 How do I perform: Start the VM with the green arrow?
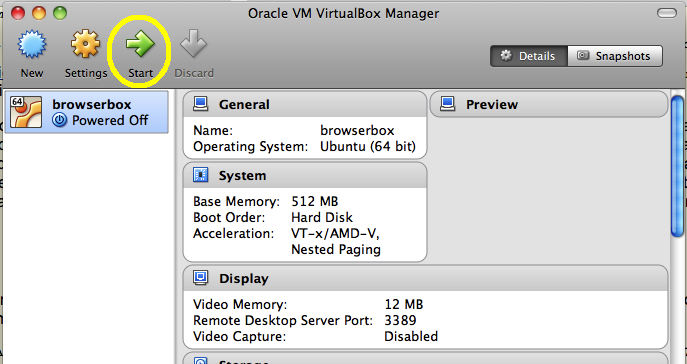tap(140, 44)
